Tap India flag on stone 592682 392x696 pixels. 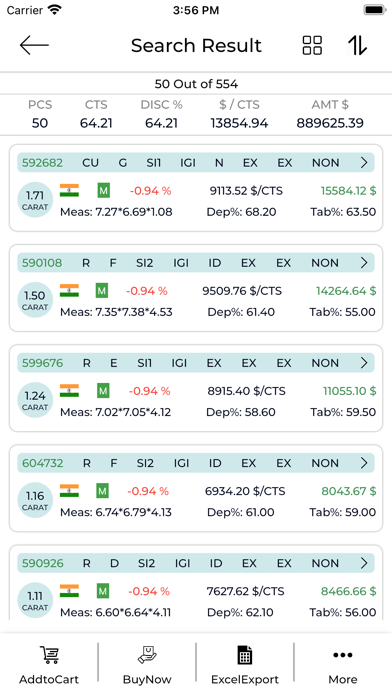tap(69, 191)
